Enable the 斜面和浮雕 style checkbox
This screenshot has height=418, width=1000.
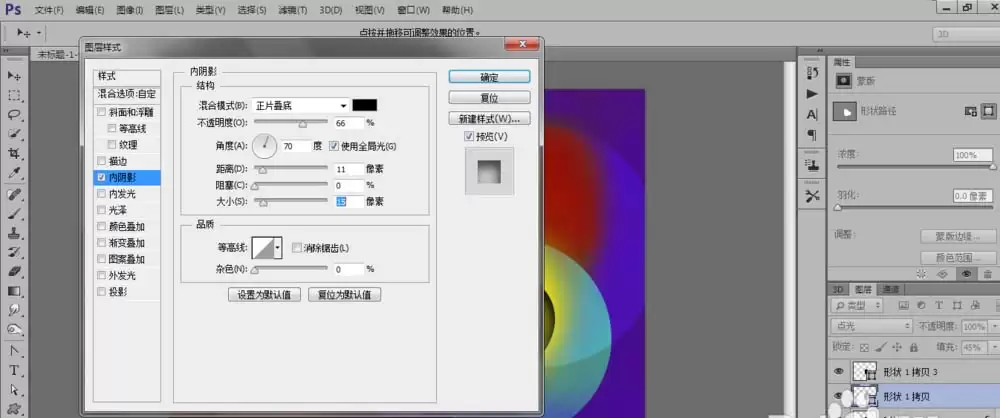point(101,112)
